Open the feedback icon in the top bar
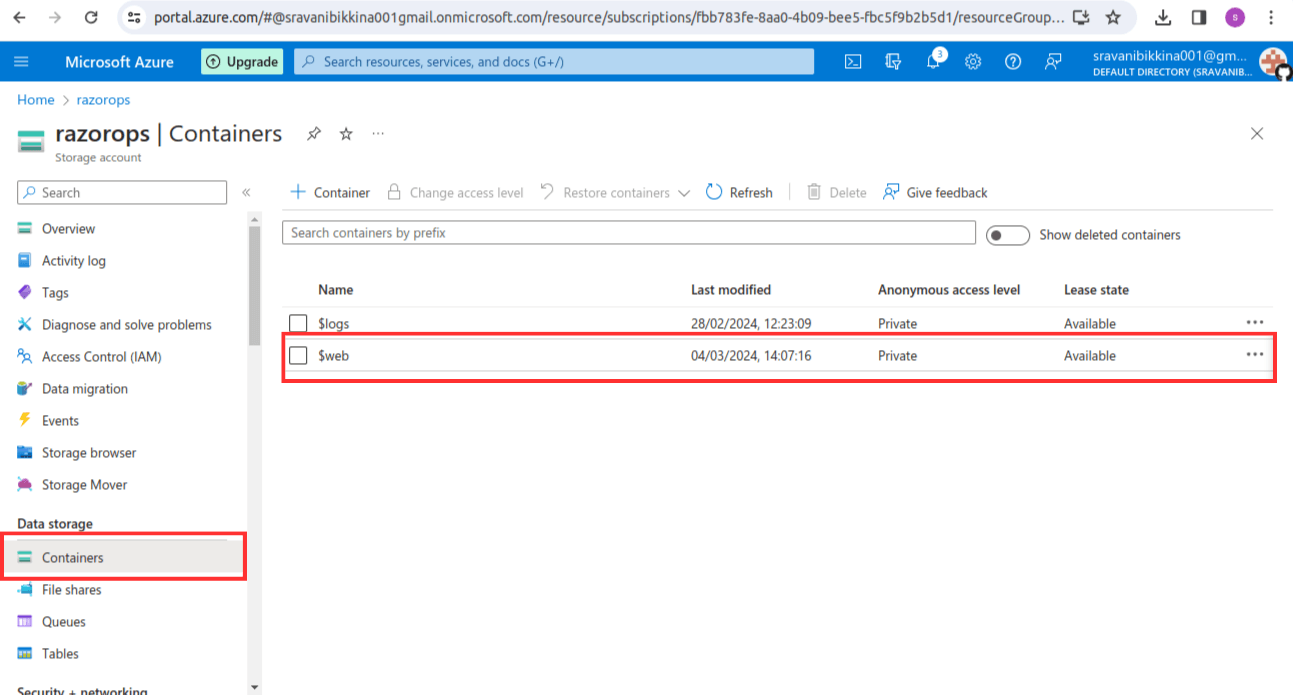Viewport: 1293px width, 695px height. [x=1052, y=62]
